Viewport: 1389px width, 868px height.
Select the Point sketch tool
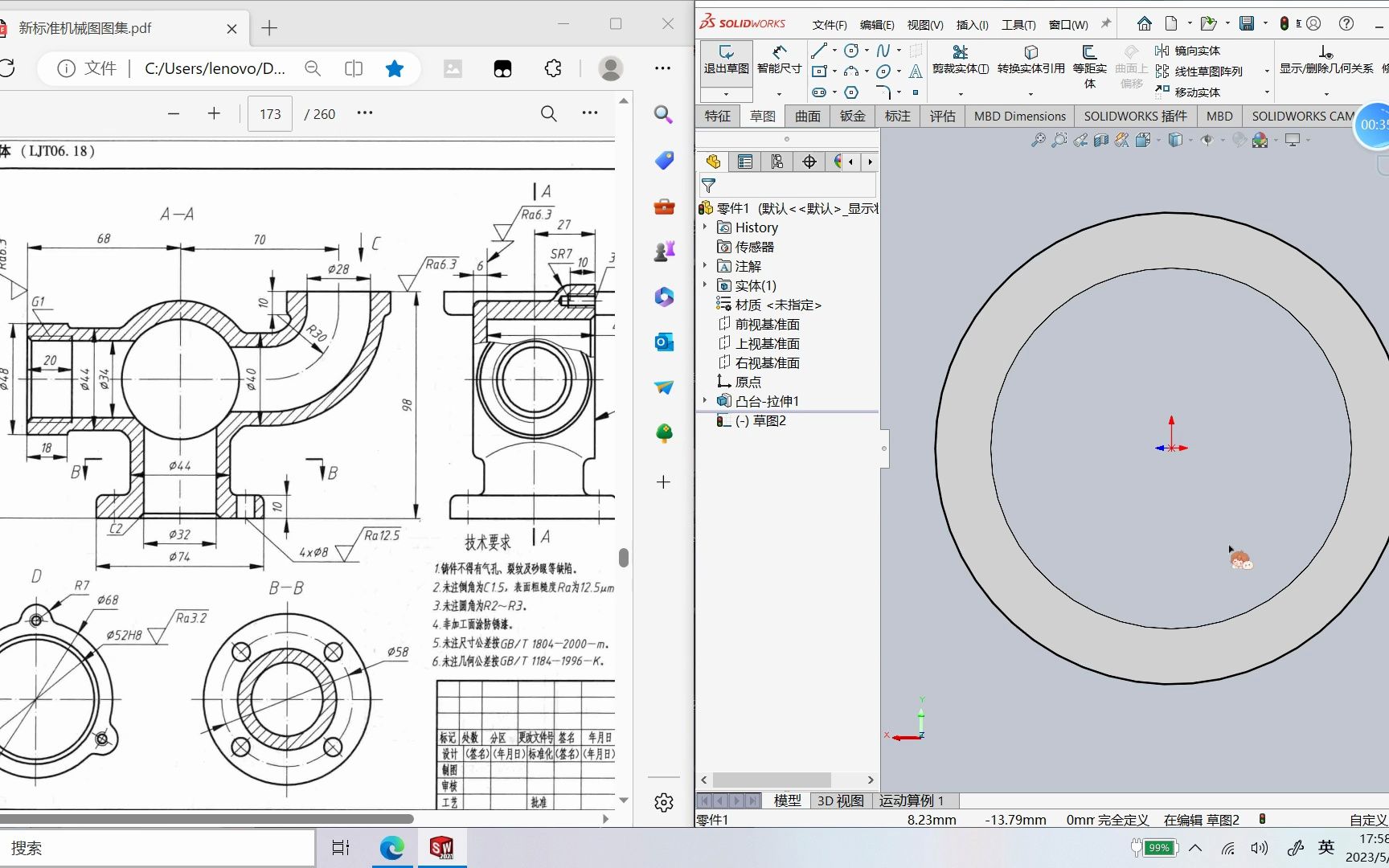(x=916, y=92)
